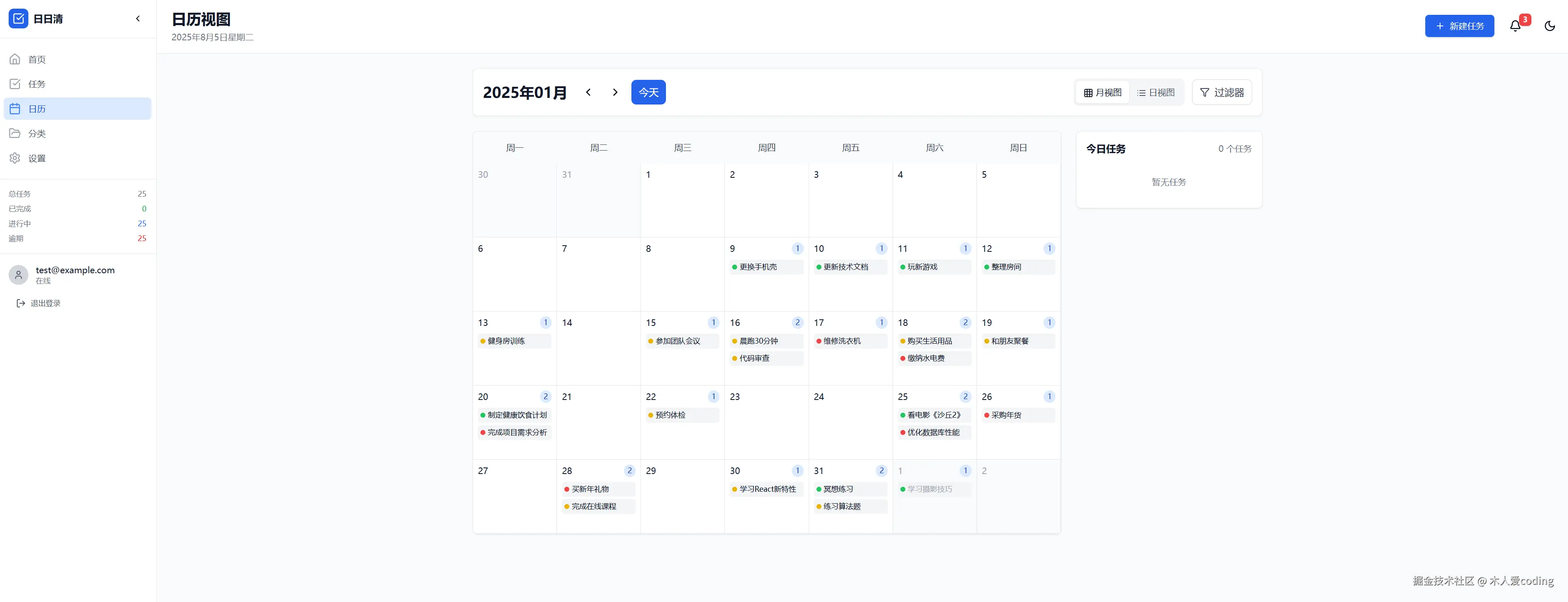Click the 首页 home icon in sidebar
1568x602 pixels.
(15, 60)
